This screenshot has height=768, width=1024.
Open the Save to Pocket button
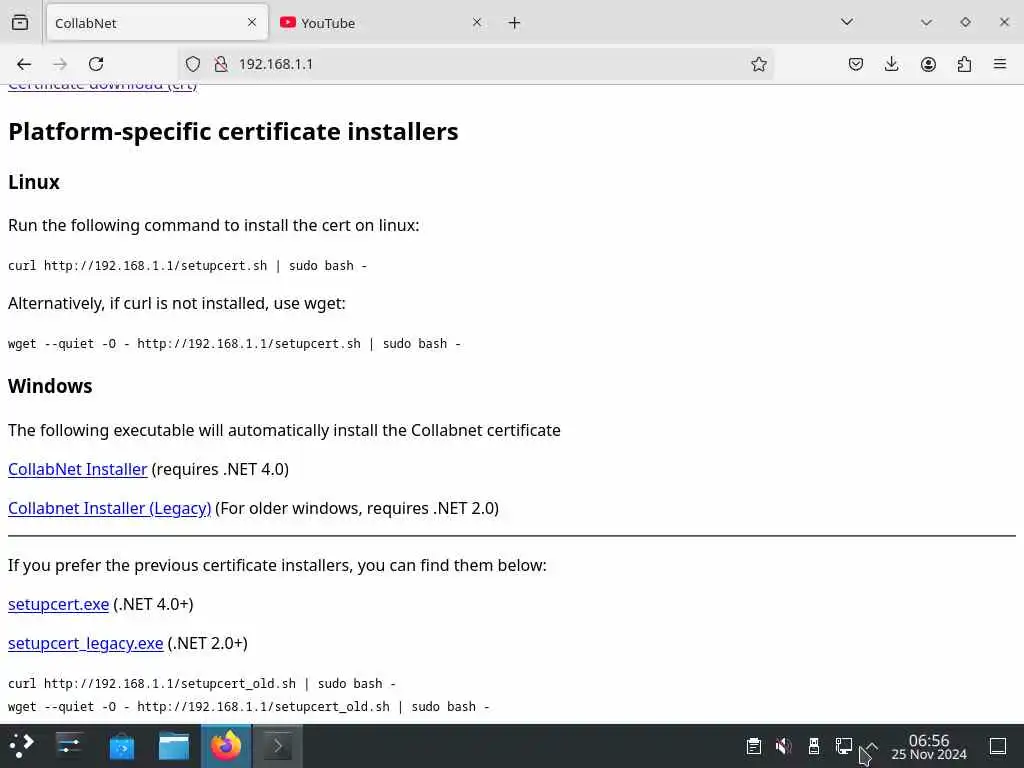(856, 64)
